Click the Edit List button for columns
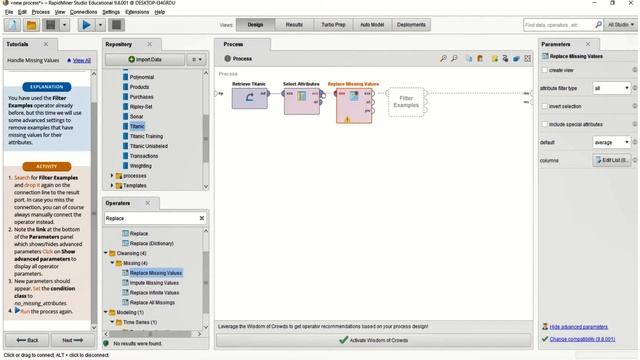The width and height of the screenshot is (640, 360). [611, 160]
